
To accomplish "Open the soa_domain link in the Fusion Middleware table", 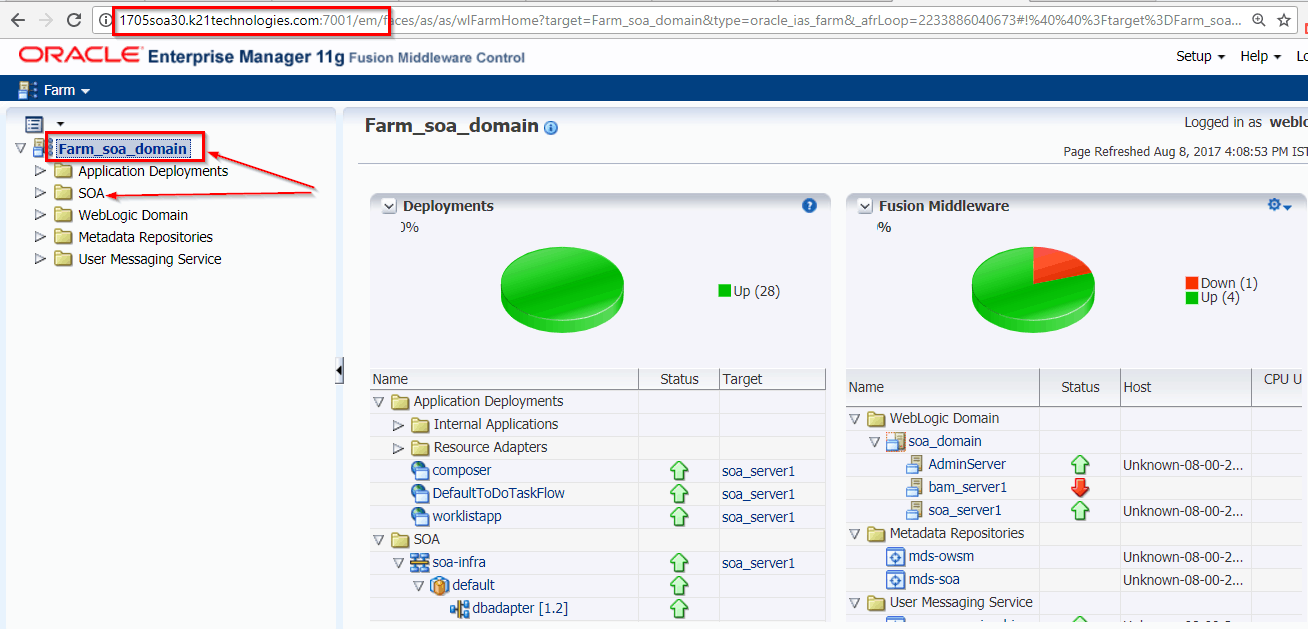I will (x=945, y=441).
